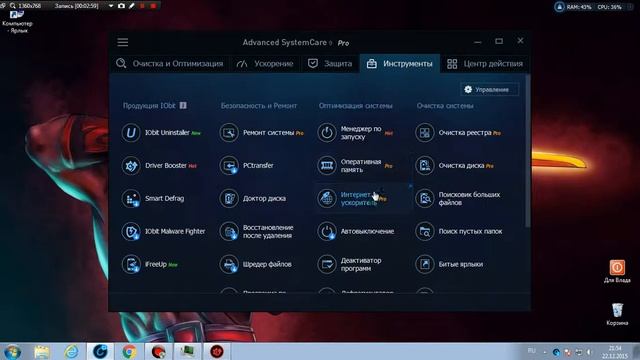
Task: Select the Инструменты tab
Action: pos(400,64)
